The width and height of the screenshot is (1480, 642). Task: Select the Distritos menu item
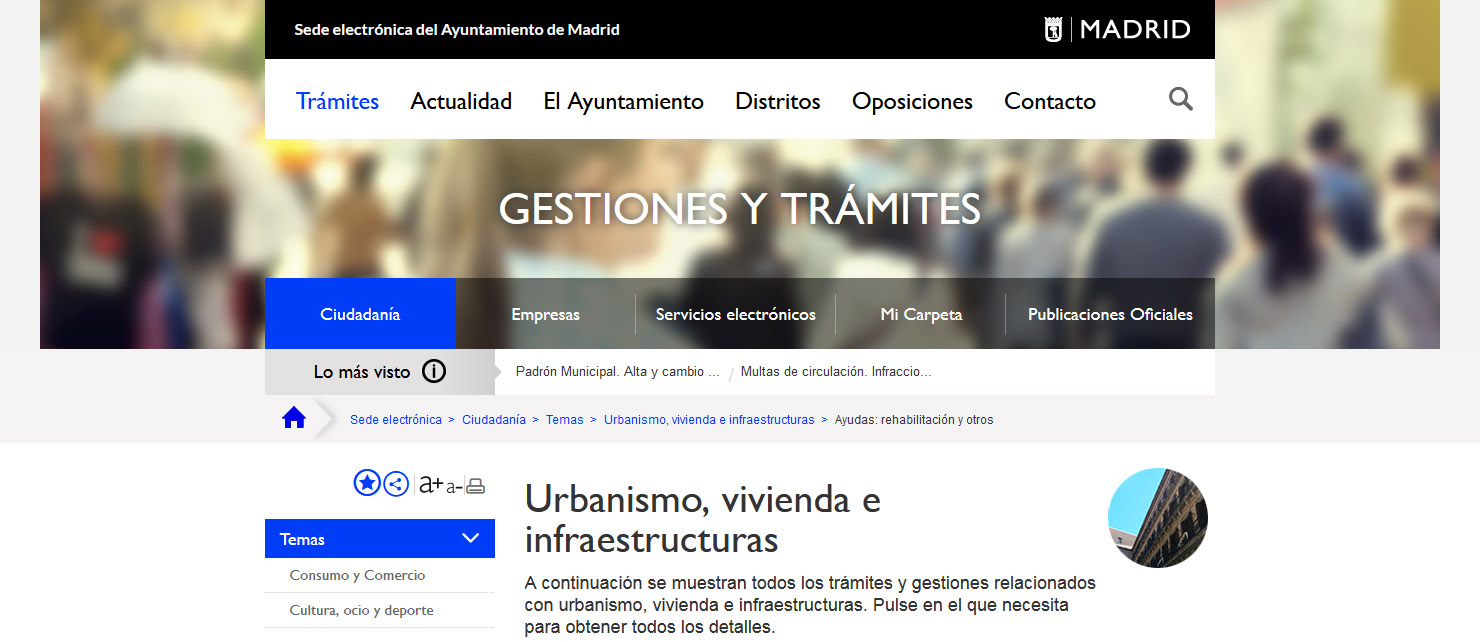tap(777, 101)
